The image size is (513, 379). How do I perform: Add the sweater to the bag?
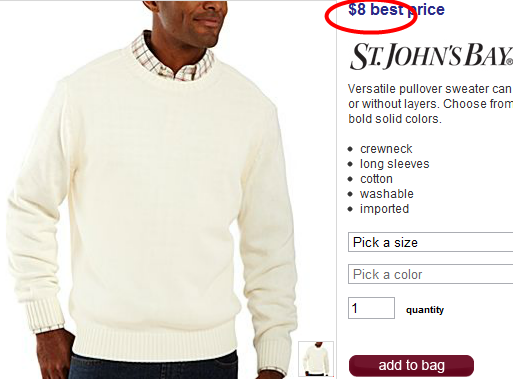click(411, 365)
